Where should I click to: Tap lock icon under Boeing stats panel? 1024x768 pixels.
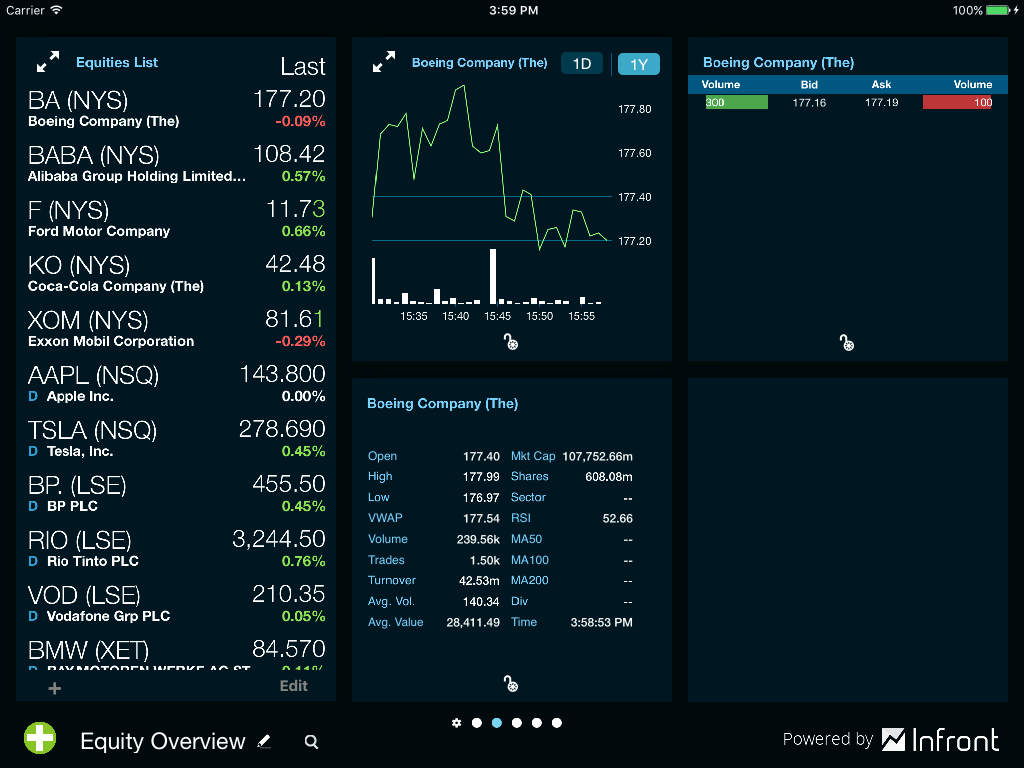pyautogui.click(x=511, y=684)
